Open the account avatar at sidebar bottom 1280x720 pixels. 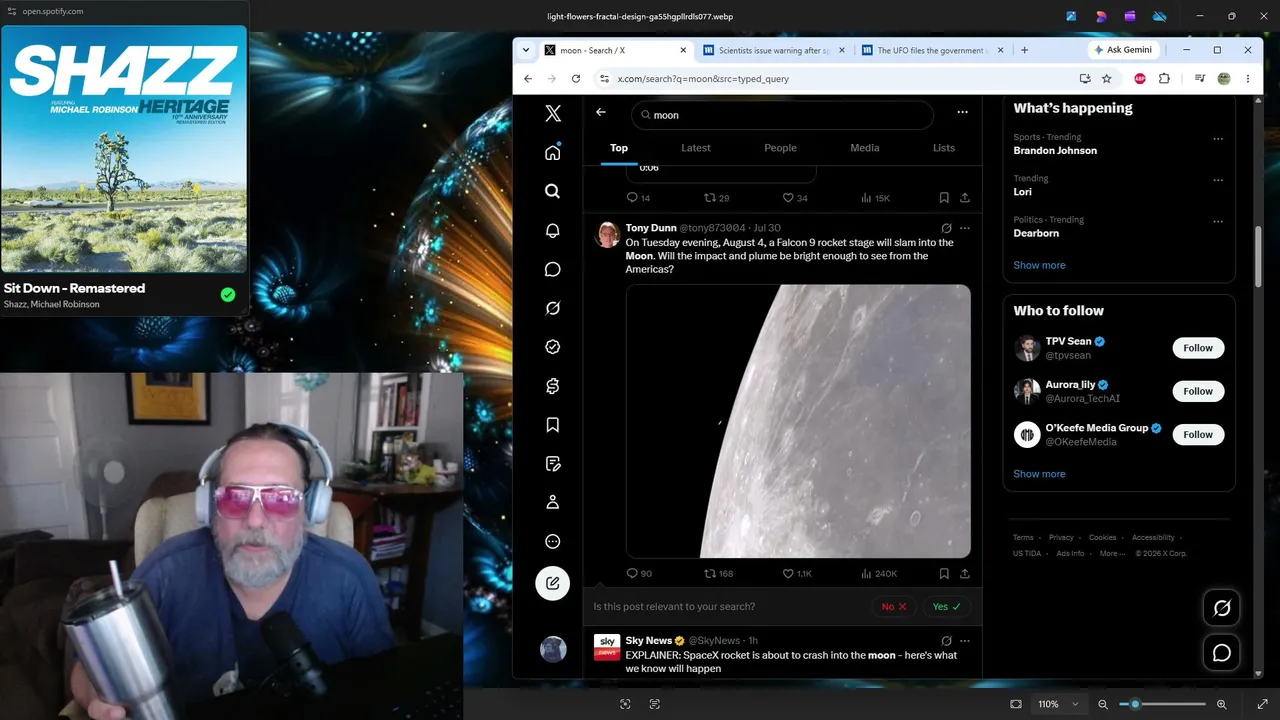(553, 649)
